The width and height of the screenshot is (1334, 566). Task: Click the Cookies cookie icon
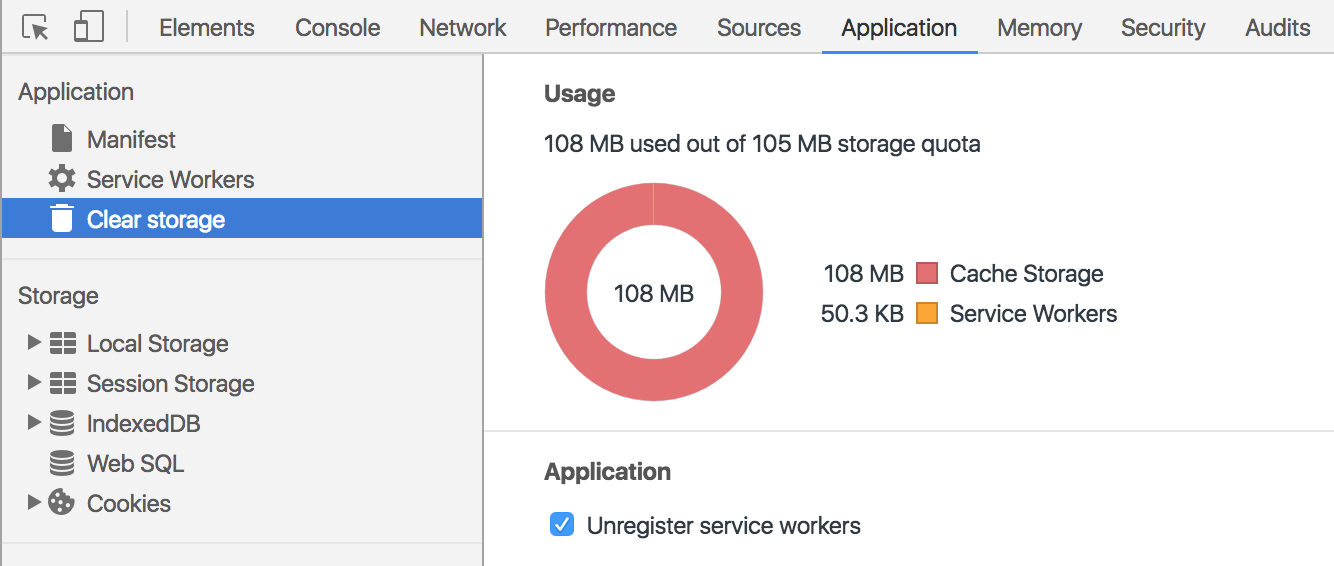coord(62,503)
